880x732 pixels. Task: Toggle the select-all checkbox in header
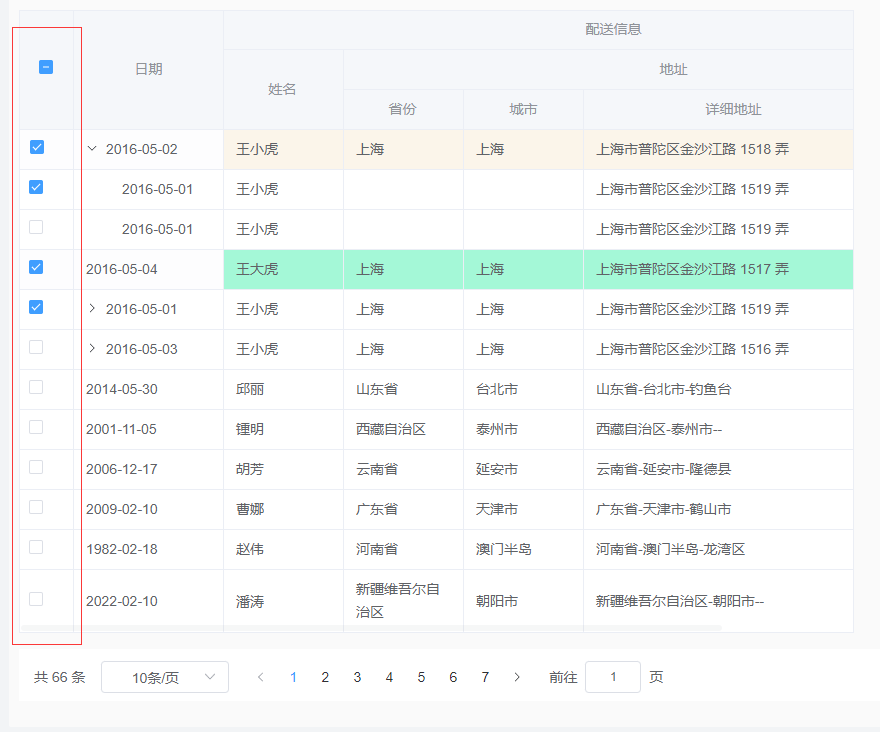(x=44, y=65)
